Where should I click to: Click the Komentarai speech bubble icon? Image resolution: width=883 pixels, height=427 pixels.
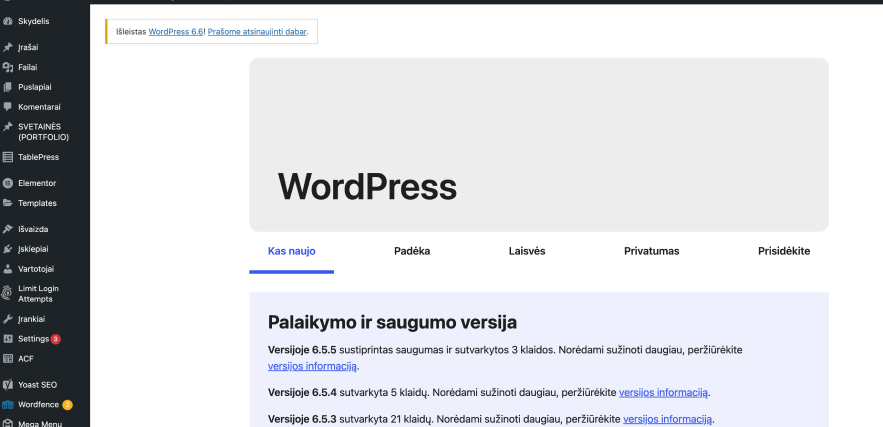point(7,107)
